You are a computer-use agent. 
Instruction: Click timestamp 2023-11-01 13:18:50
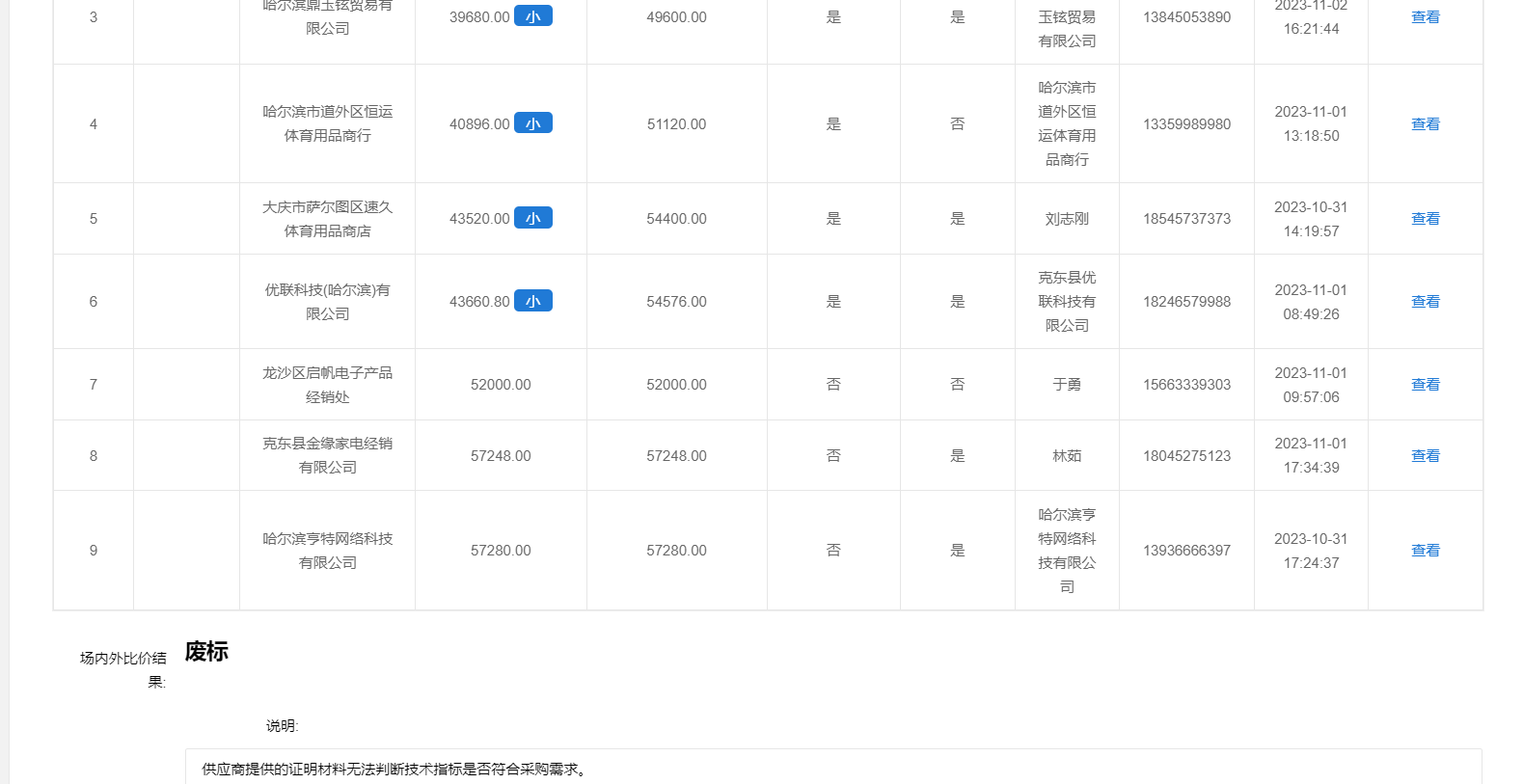(x=1311, y=124)
